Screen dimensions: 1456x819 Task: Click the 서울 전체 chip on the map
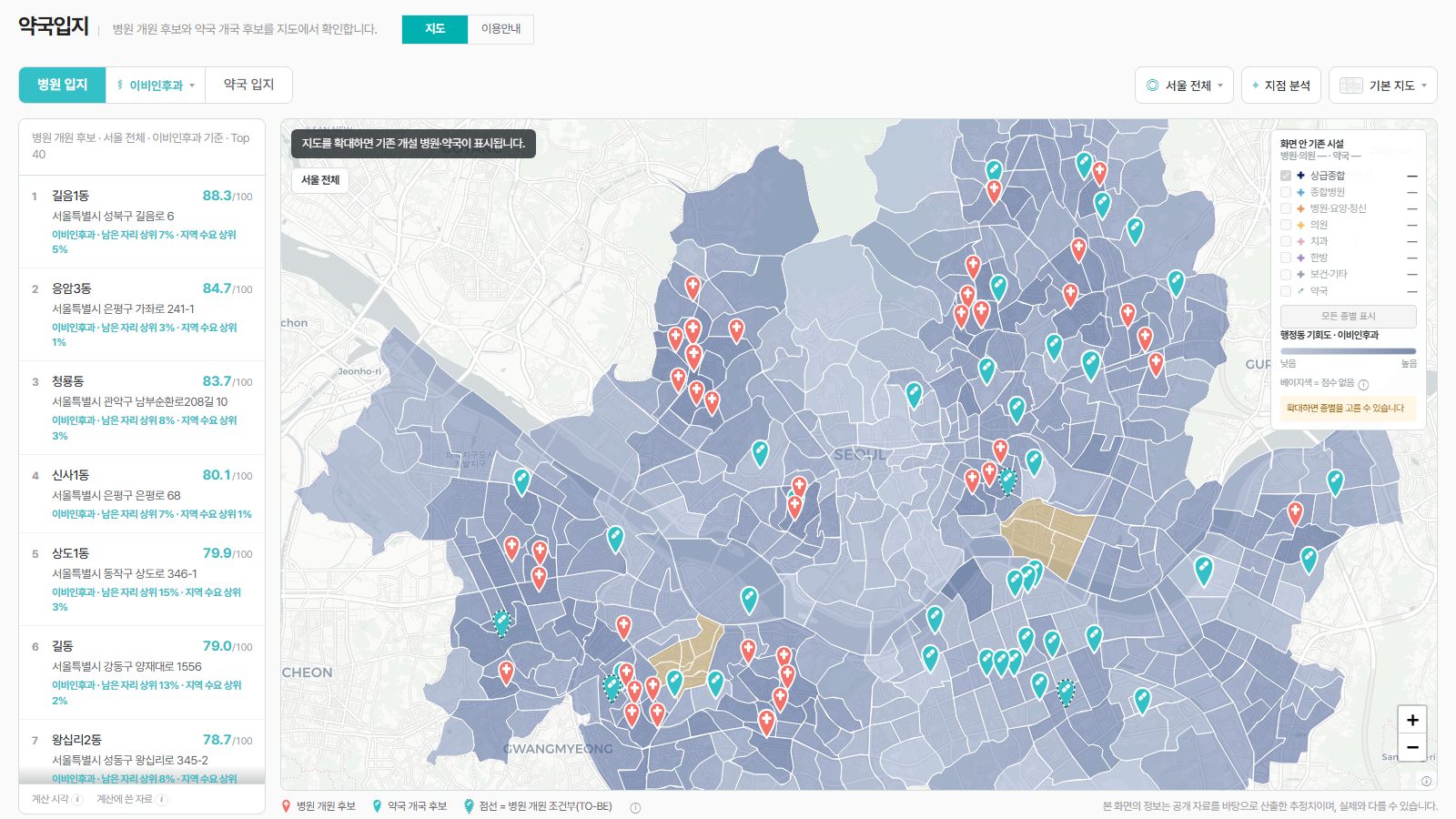(x=320, y=180)
